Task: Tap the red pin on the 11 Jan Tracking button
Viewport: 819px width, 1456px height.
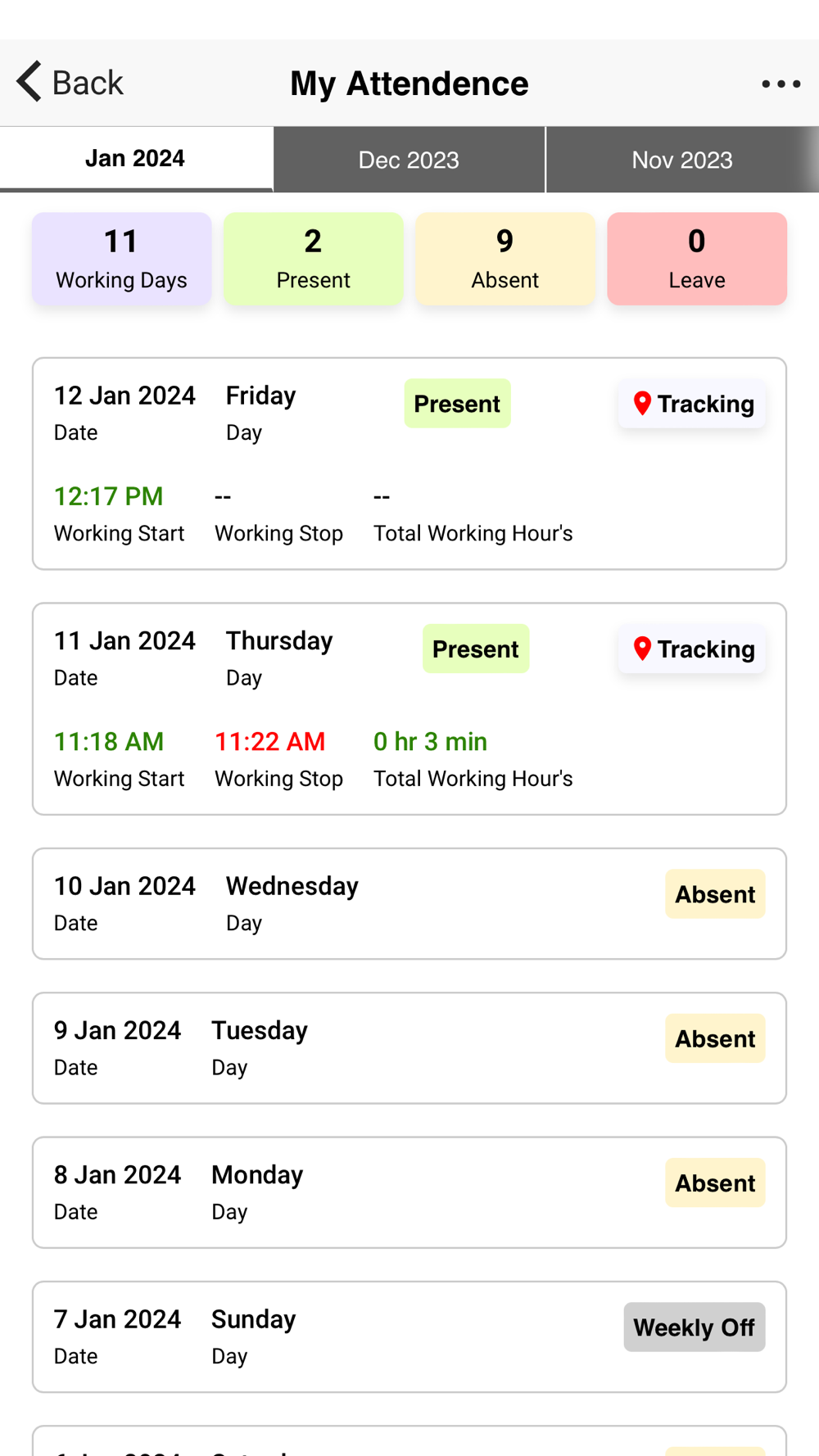Action: (642, 649)
